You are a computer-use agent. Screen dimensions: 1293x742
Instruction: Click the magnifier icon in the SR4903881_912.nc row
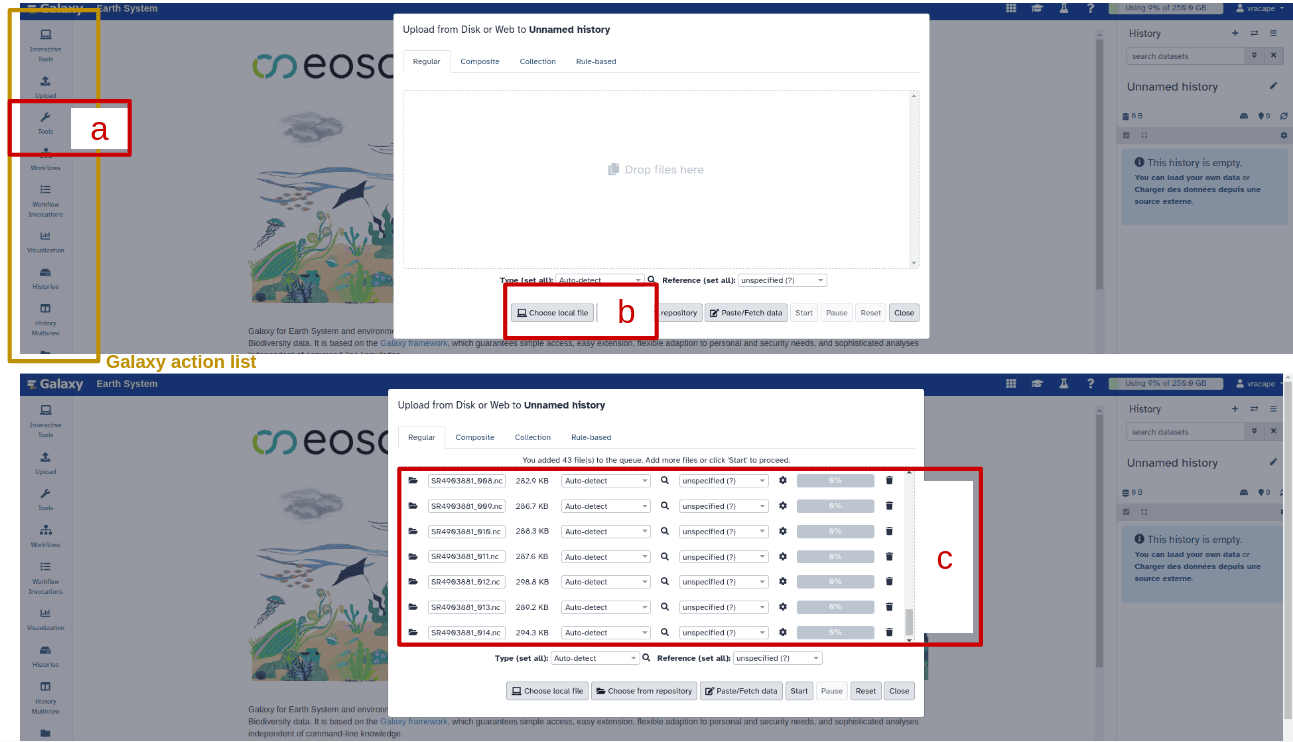click(x=664, y=581)
